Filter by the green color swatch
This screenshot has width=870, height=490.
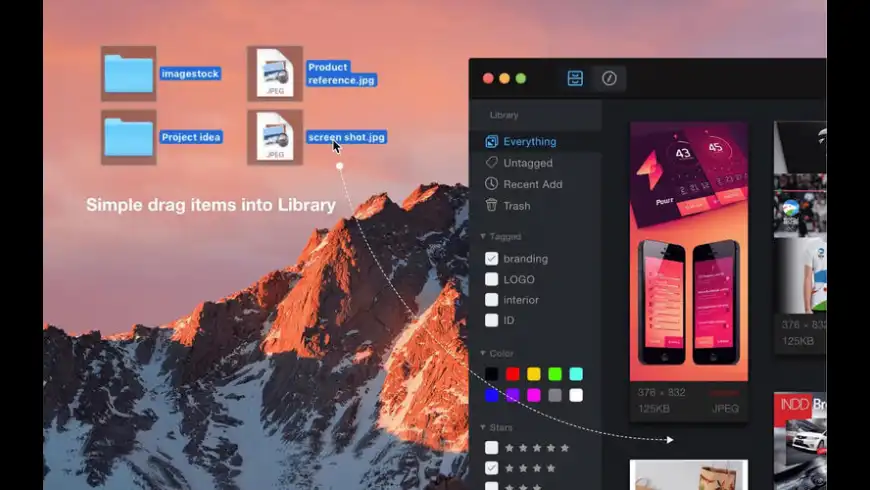[x=555, y=374]
